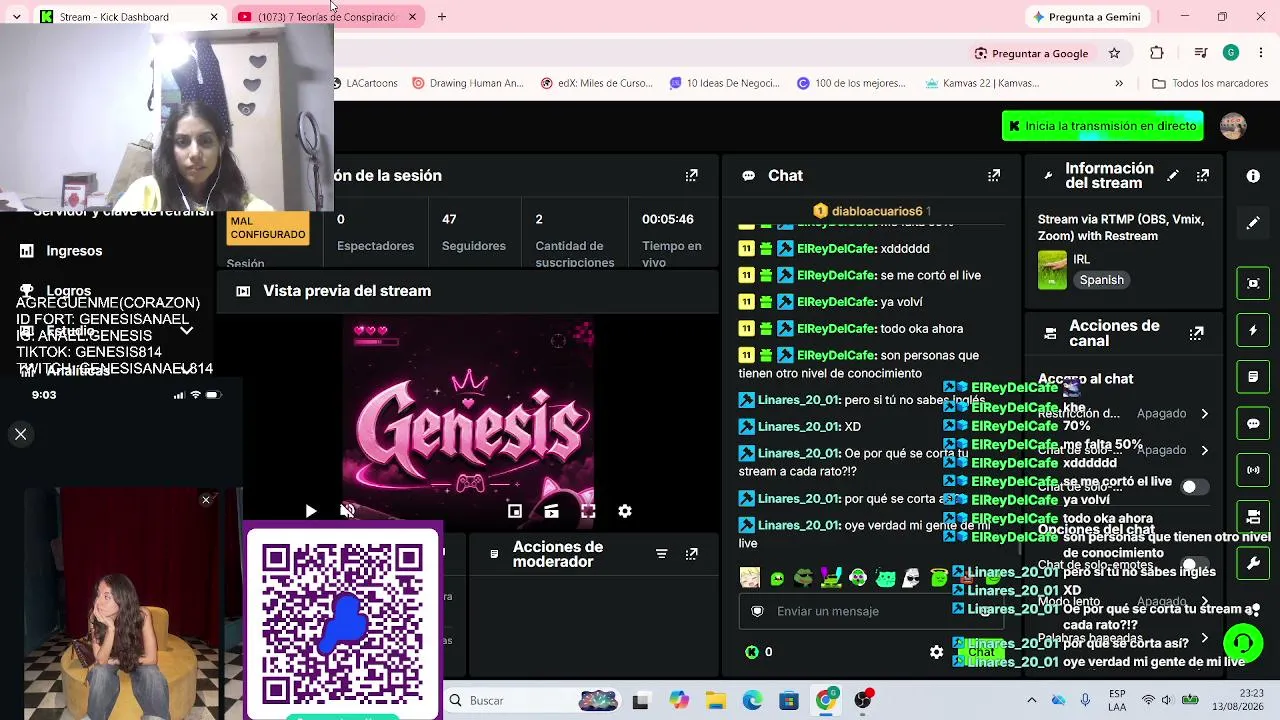Select the Spanish language tag

click(x=1101, y=280)
